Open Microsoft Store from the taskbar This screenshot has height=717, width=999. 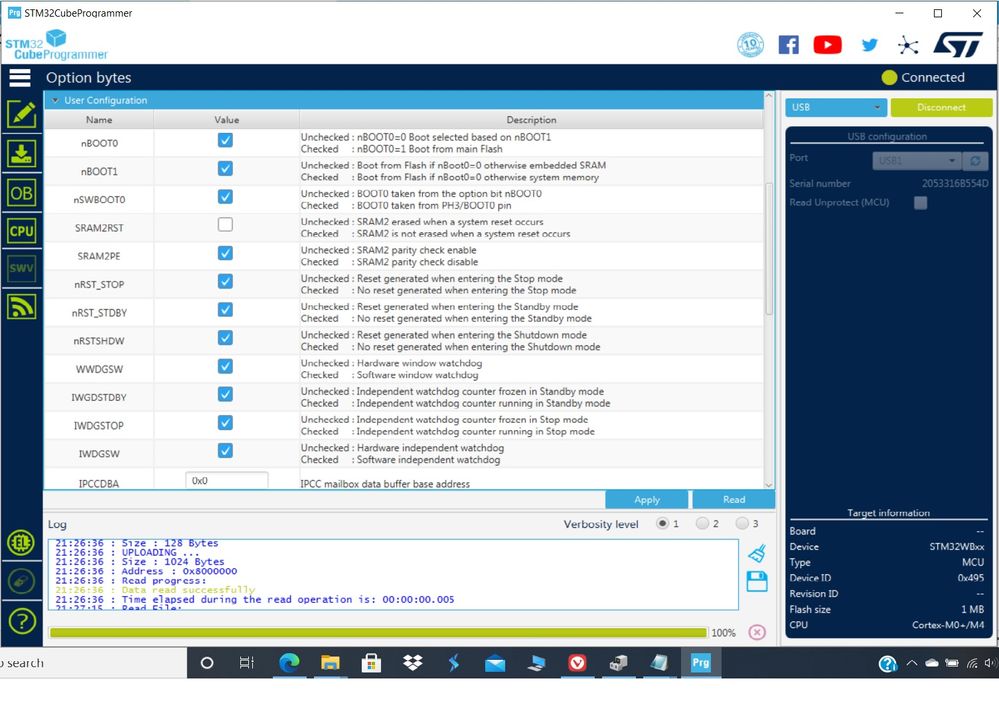371,663
